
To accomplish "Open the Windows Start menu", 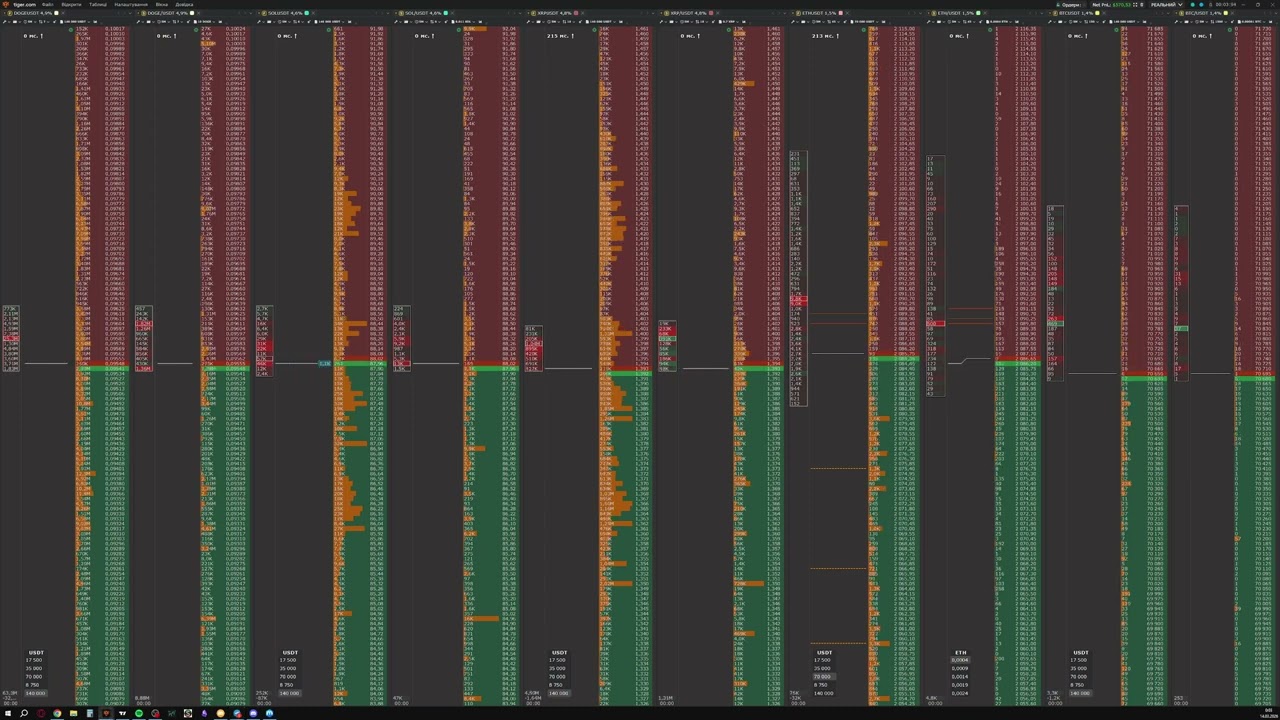I will (8, 713).
